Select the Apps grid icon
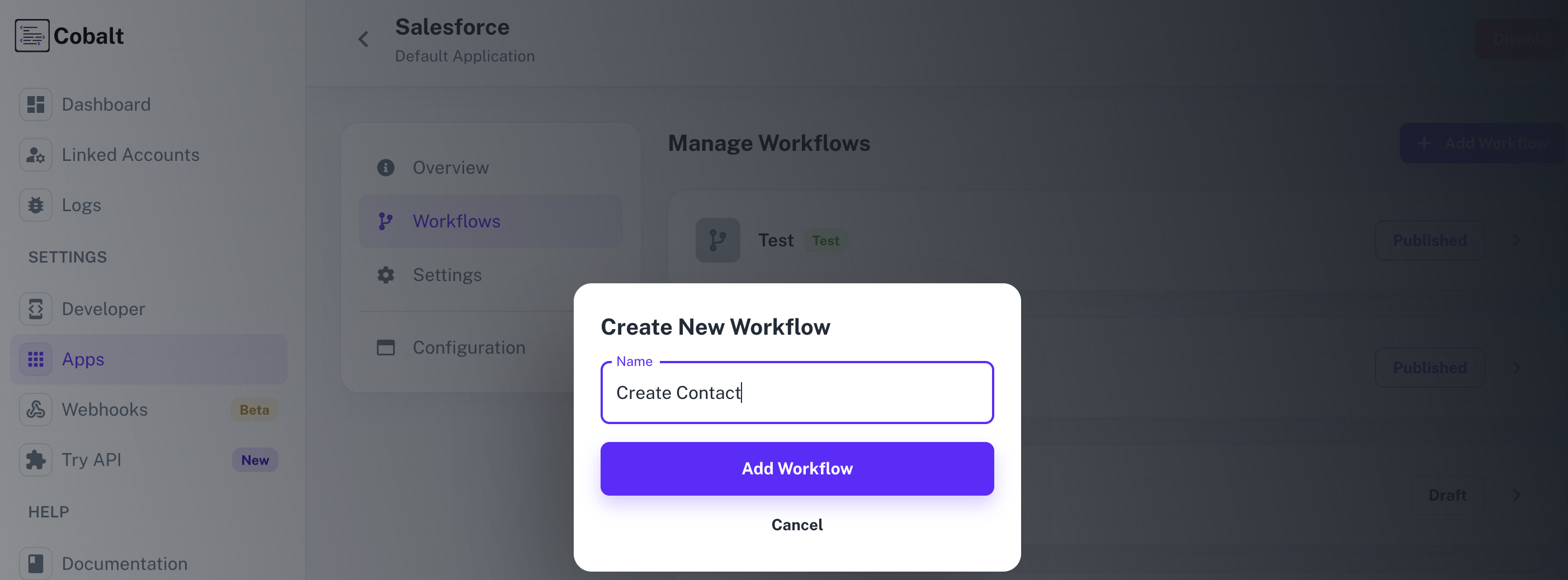 pyautogui.click(x=35, y=359)
